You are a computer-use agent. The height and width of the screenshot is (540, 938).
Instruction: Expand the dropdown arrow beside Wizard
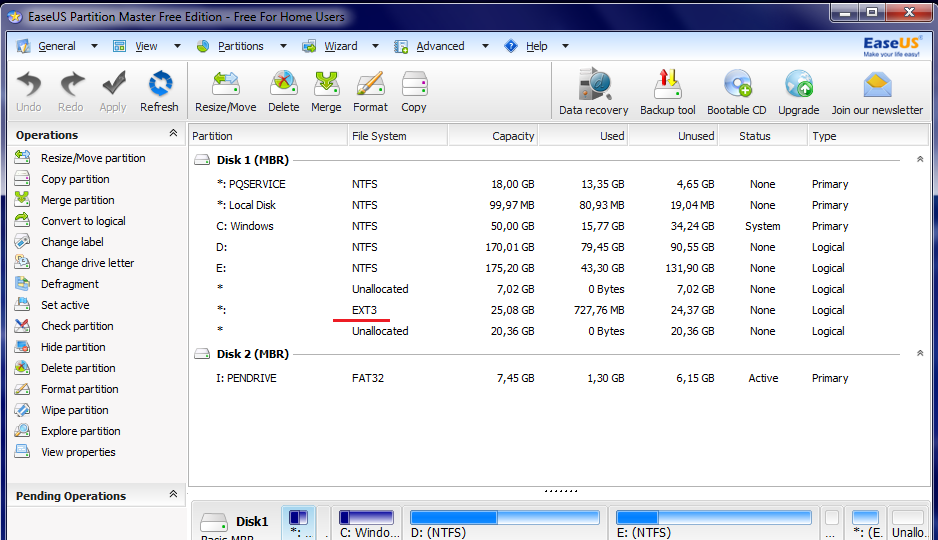(x=375, y=46)
